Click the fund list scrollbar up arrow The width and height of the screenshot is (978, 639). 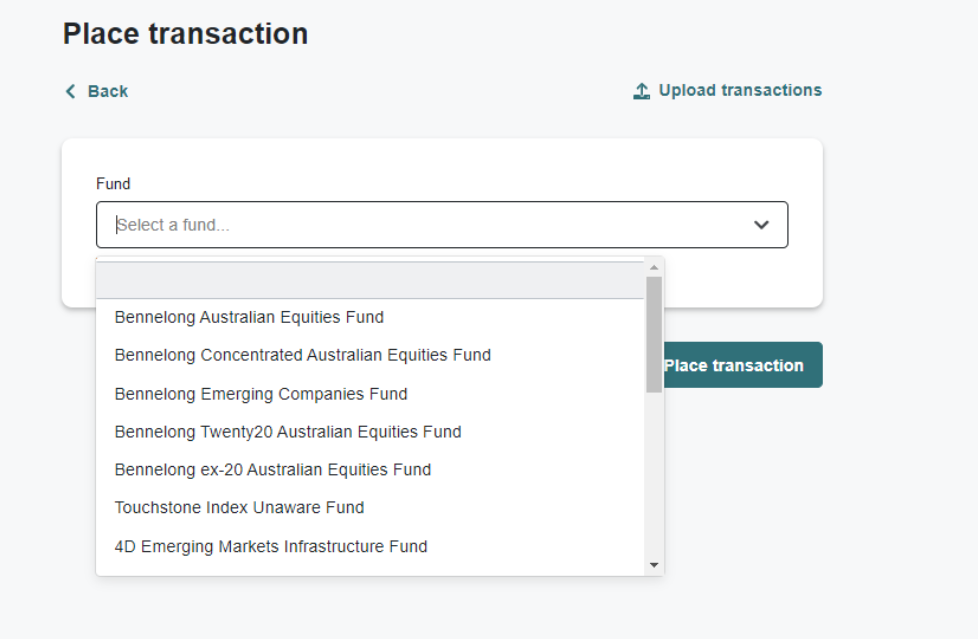(654, 267)
